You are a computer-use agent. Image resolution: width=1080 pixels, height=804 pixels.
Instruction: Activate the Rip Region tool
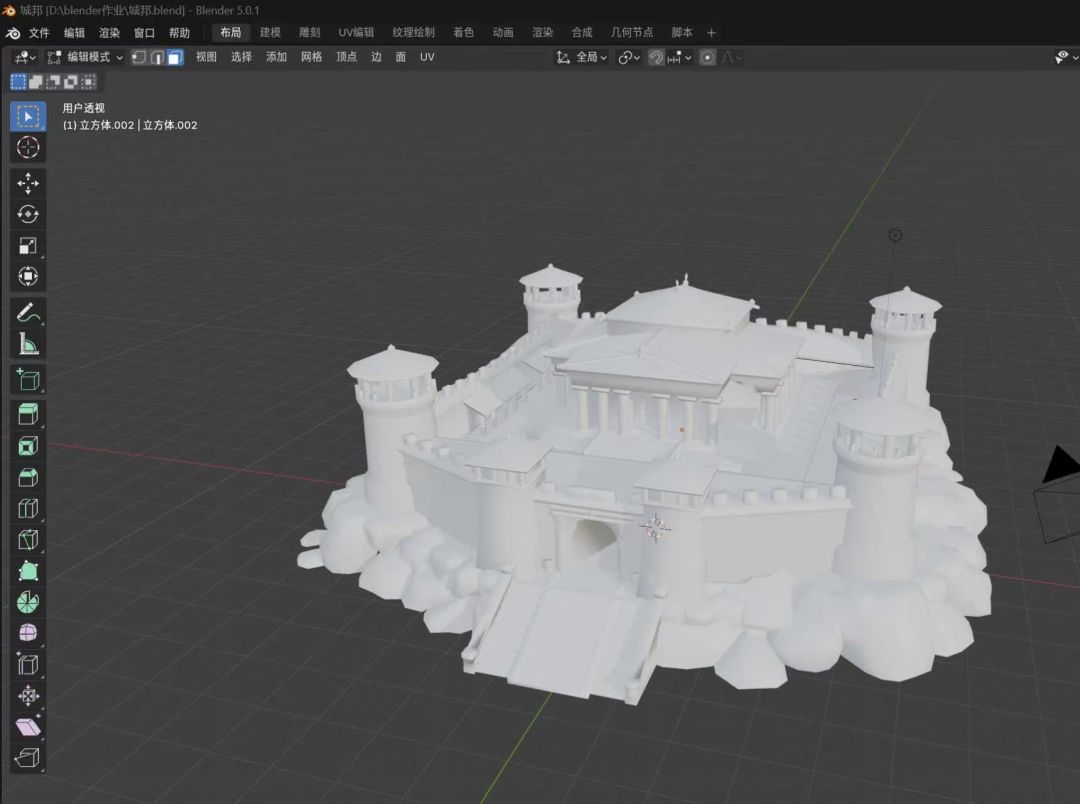[28, 759]
